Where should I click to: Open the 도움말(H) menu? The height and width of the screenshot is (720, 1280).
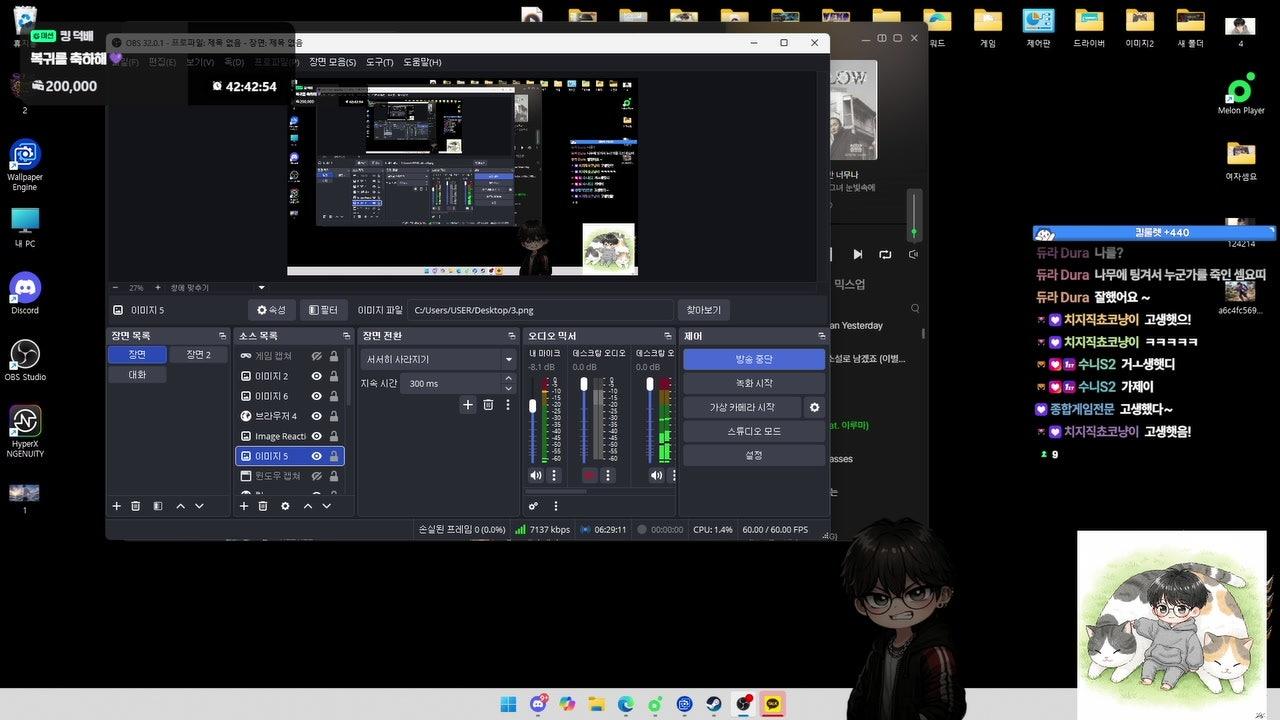pyautogui.click(x=422, y=62)
